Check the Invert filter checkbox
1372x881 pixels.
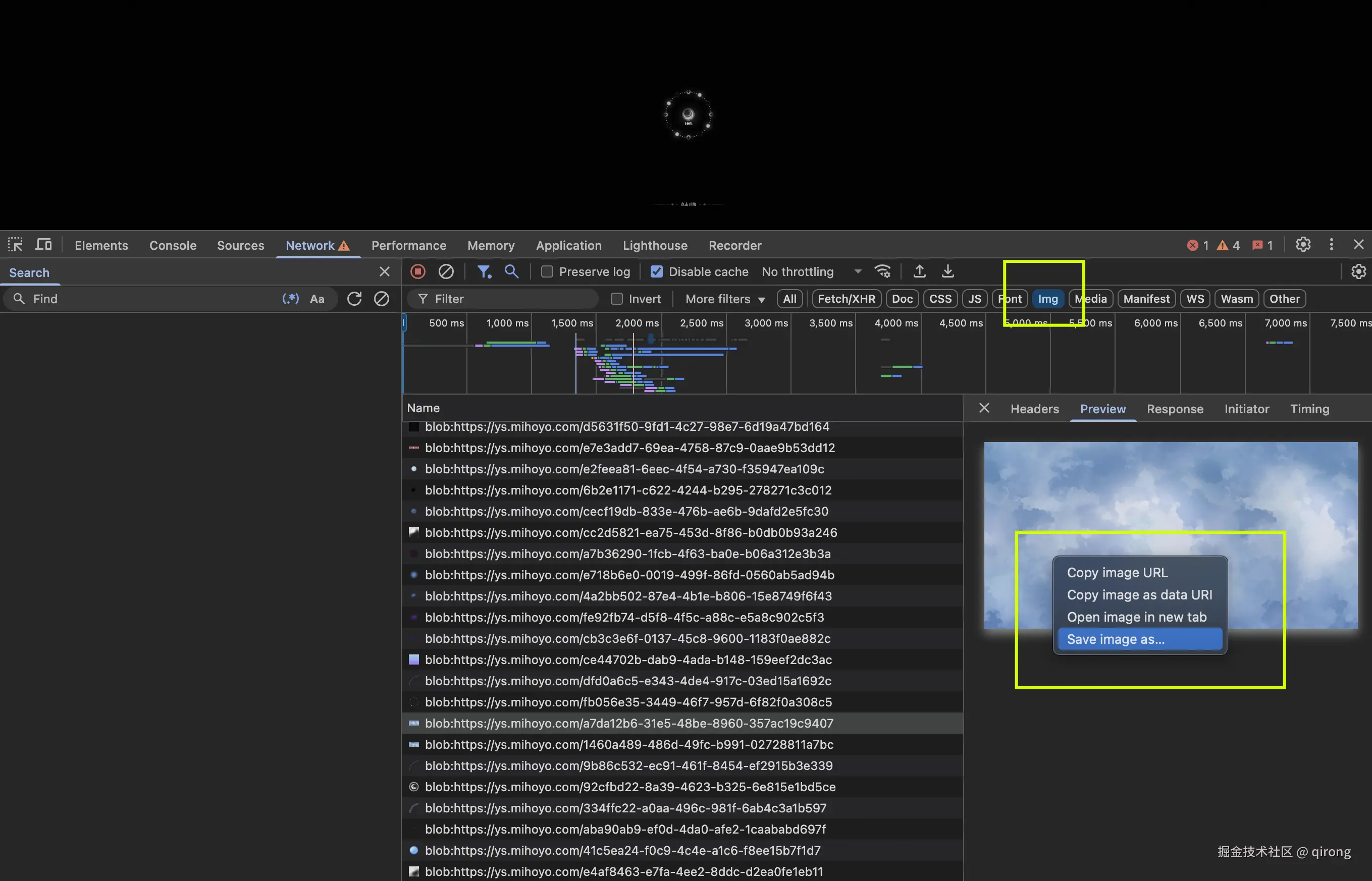(616, 299)
